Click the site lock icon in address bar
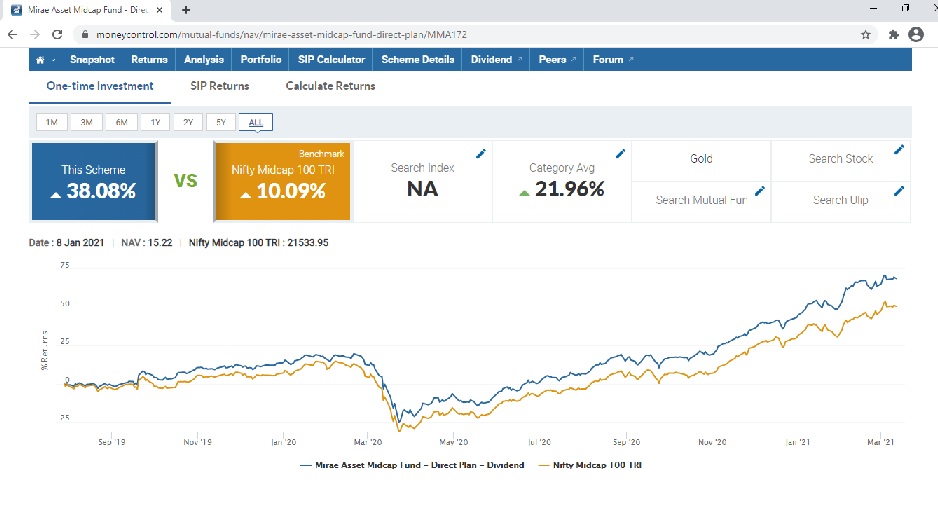 click(x=85, y=35)
